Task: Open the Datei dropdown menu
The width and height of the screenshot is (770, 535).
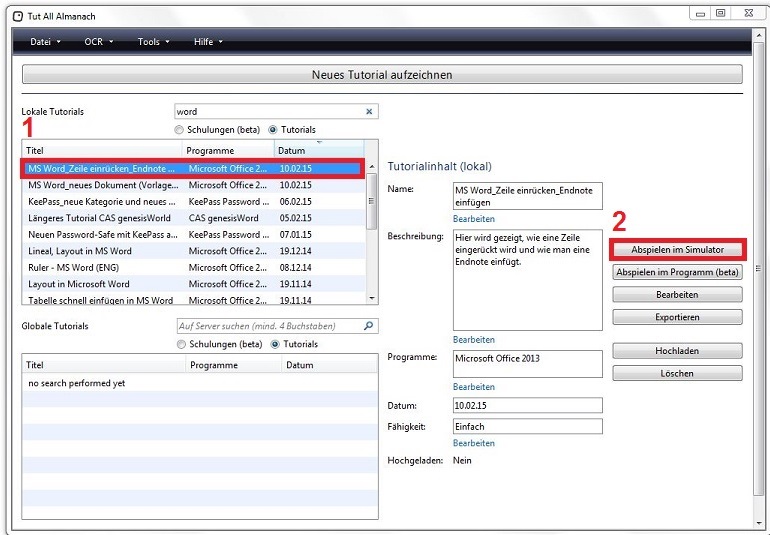Action: click(x=46, y=42)
